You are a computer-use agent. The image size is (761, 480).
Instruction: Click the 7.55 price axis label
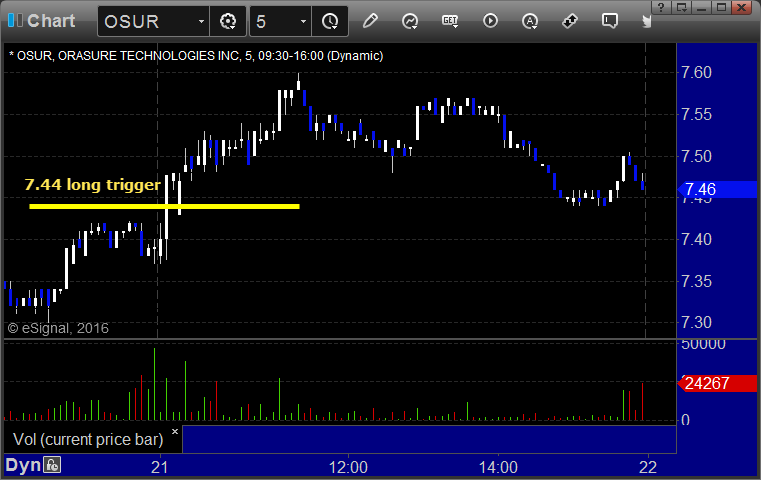(696, 115)
